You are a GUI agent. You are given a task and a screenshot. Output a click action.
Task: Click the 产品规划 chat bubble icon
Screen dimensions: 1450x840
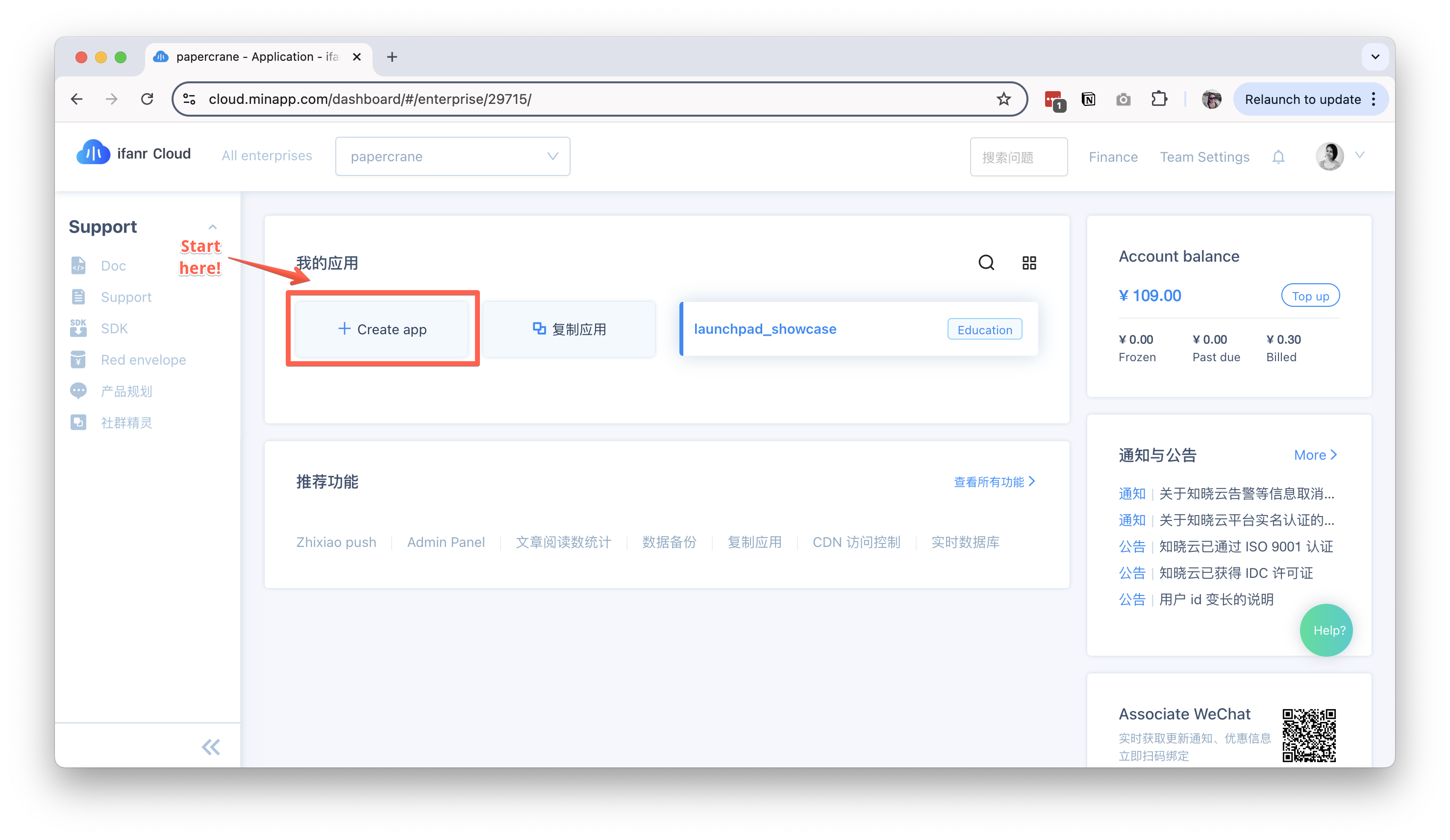[x=79, y=391]
